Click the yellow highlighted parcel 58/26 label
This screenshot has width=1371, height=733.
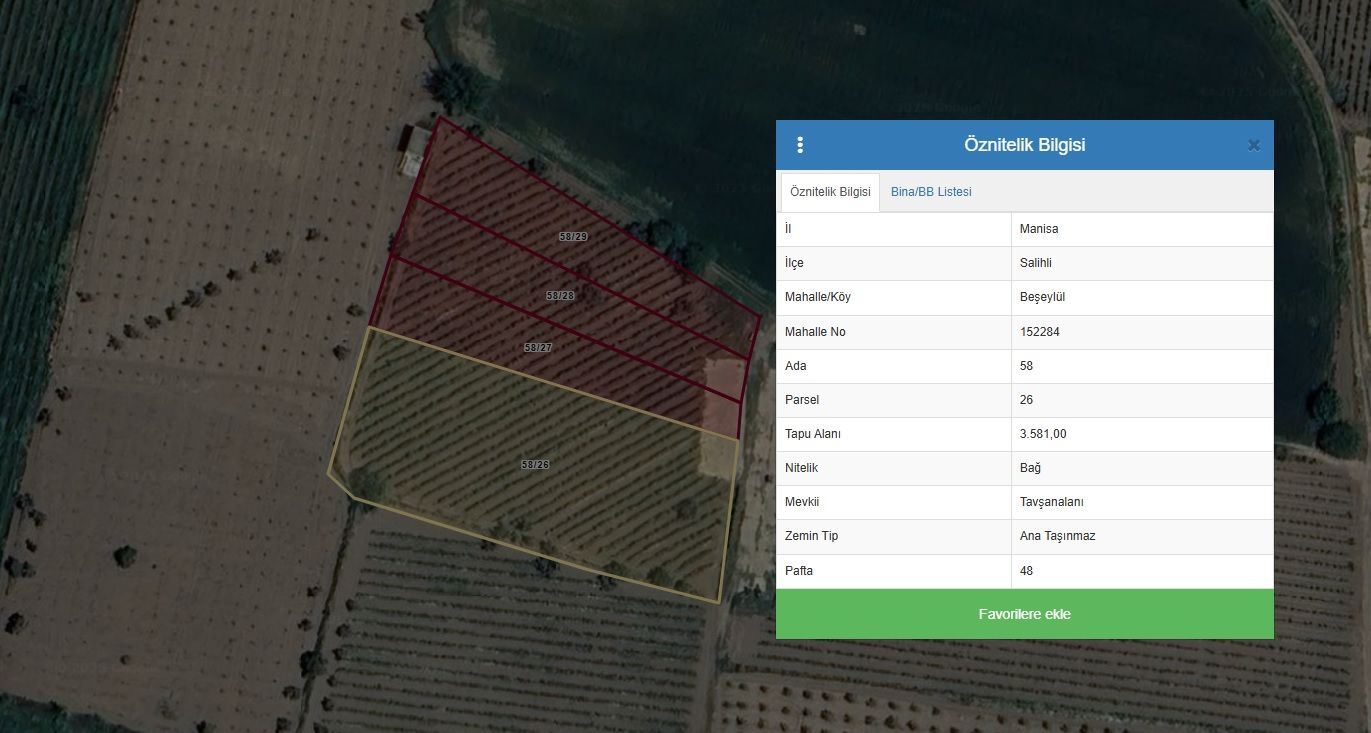[535, 465]
